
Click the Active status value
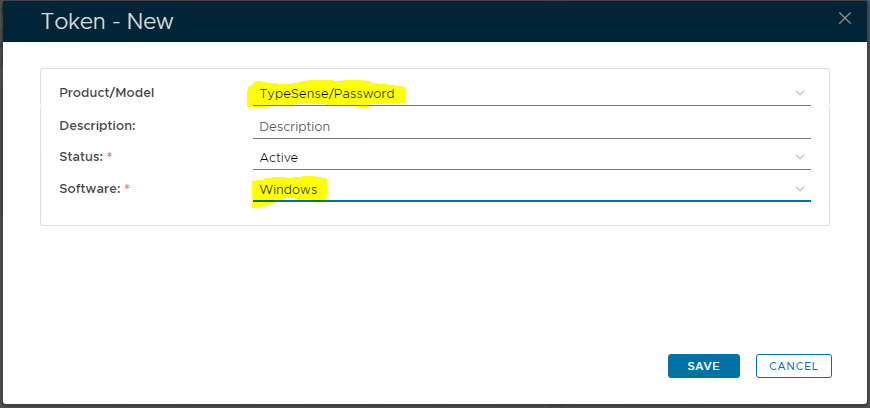[279, 157]
